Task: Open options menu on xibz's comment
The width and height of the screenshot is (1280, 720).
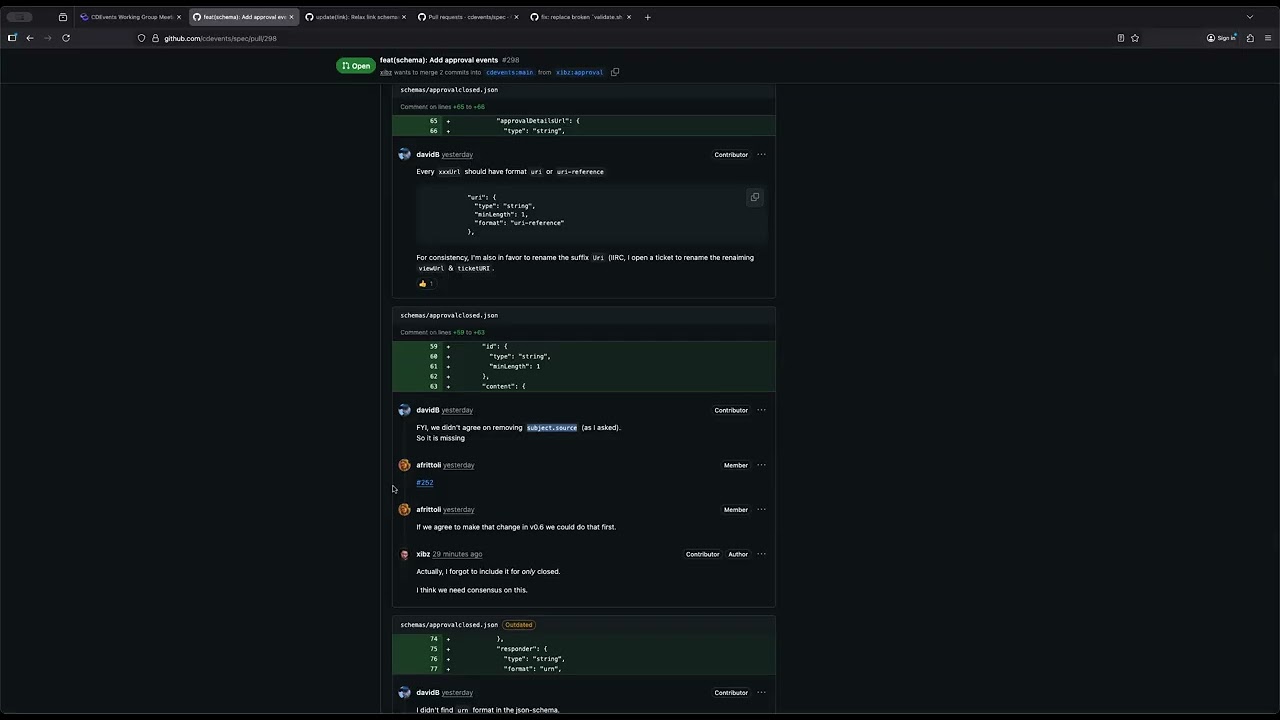Action: (761, 554)
